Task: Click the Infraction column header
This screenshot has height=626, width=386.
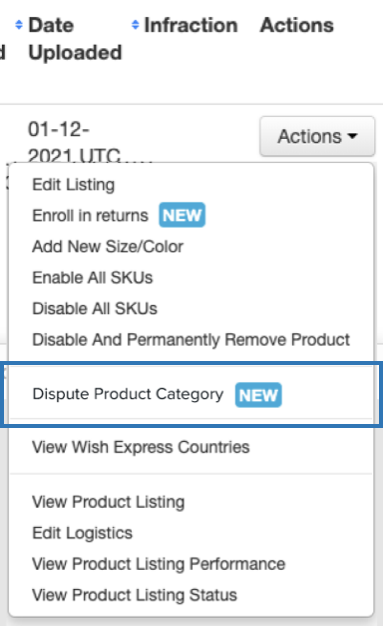Action: pos(191,25)
